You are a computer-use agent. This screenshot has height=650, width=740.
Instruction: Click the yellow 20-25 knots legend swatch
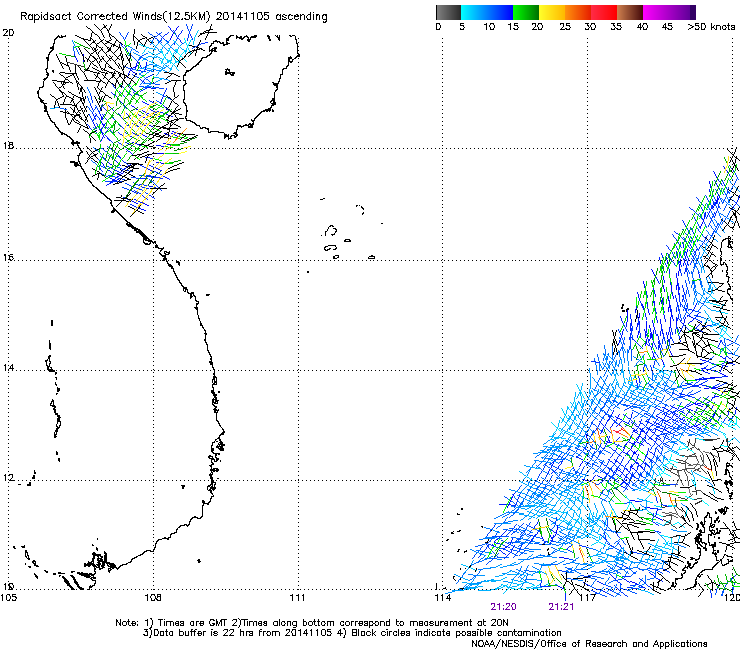pyautogui.click(x=552, y=12)
